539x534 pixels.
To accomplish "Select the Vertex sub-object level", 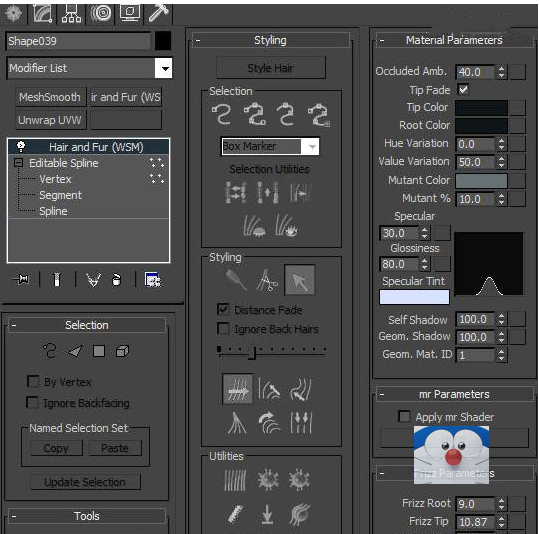I will pos(55,179).
